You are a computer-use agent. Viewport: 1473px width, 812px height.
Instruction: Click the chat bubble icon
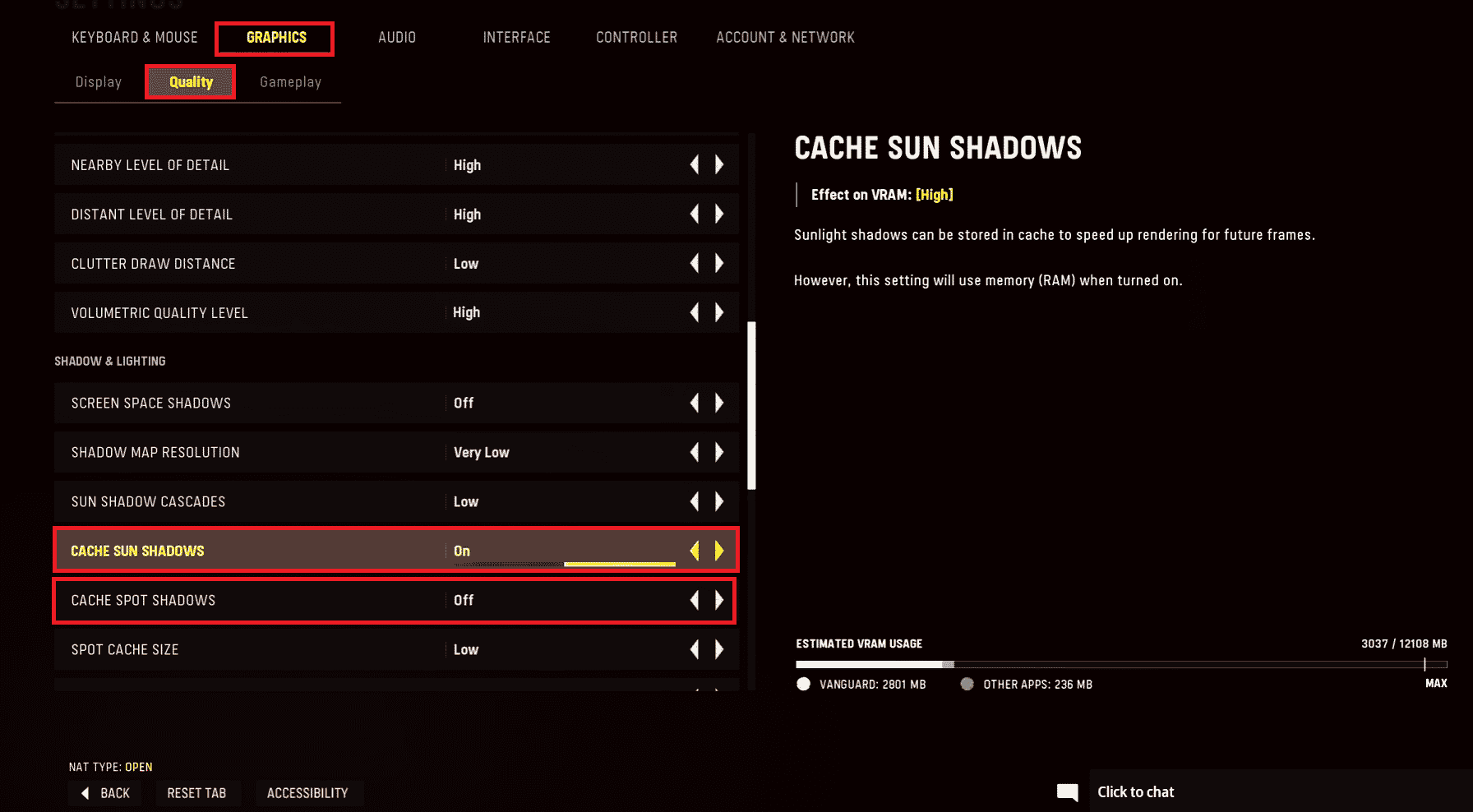pos(1067,792)
